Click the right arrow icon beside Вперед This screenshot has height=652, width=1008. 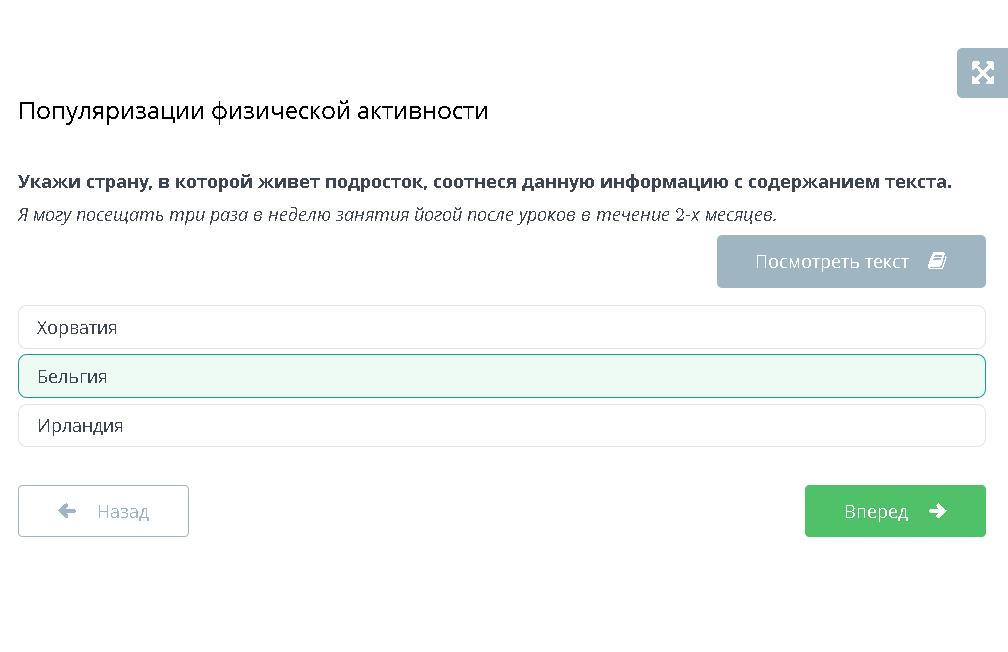pyautogui.click(x=937, y=511)
